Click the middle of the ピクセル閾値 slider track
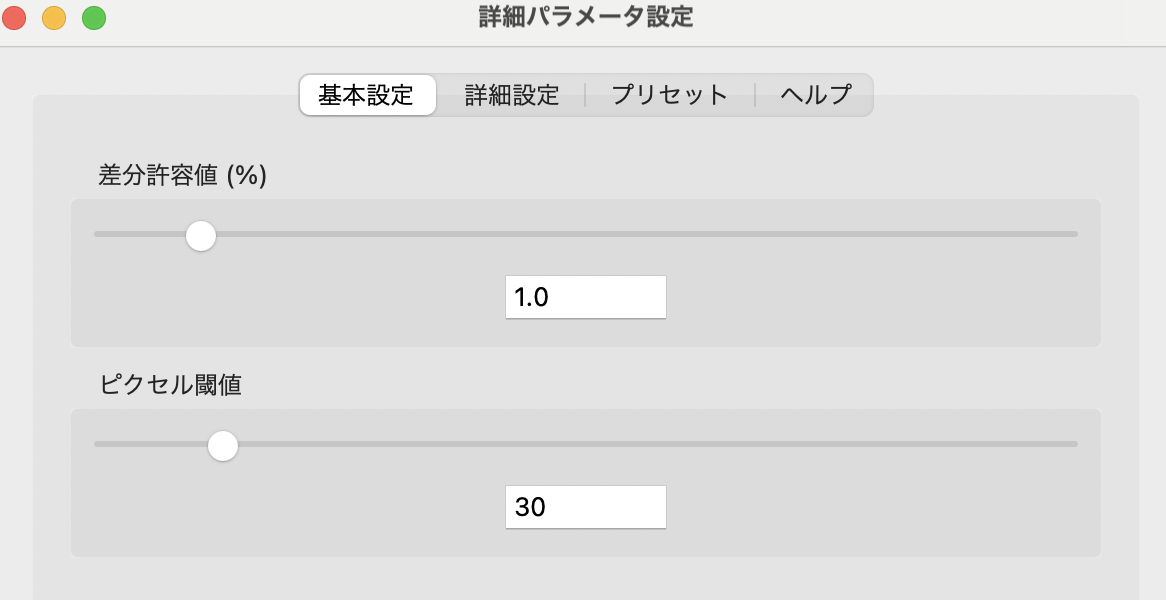Image resolution: width=1166 pixels, height=600 pixels. (586, 444)
